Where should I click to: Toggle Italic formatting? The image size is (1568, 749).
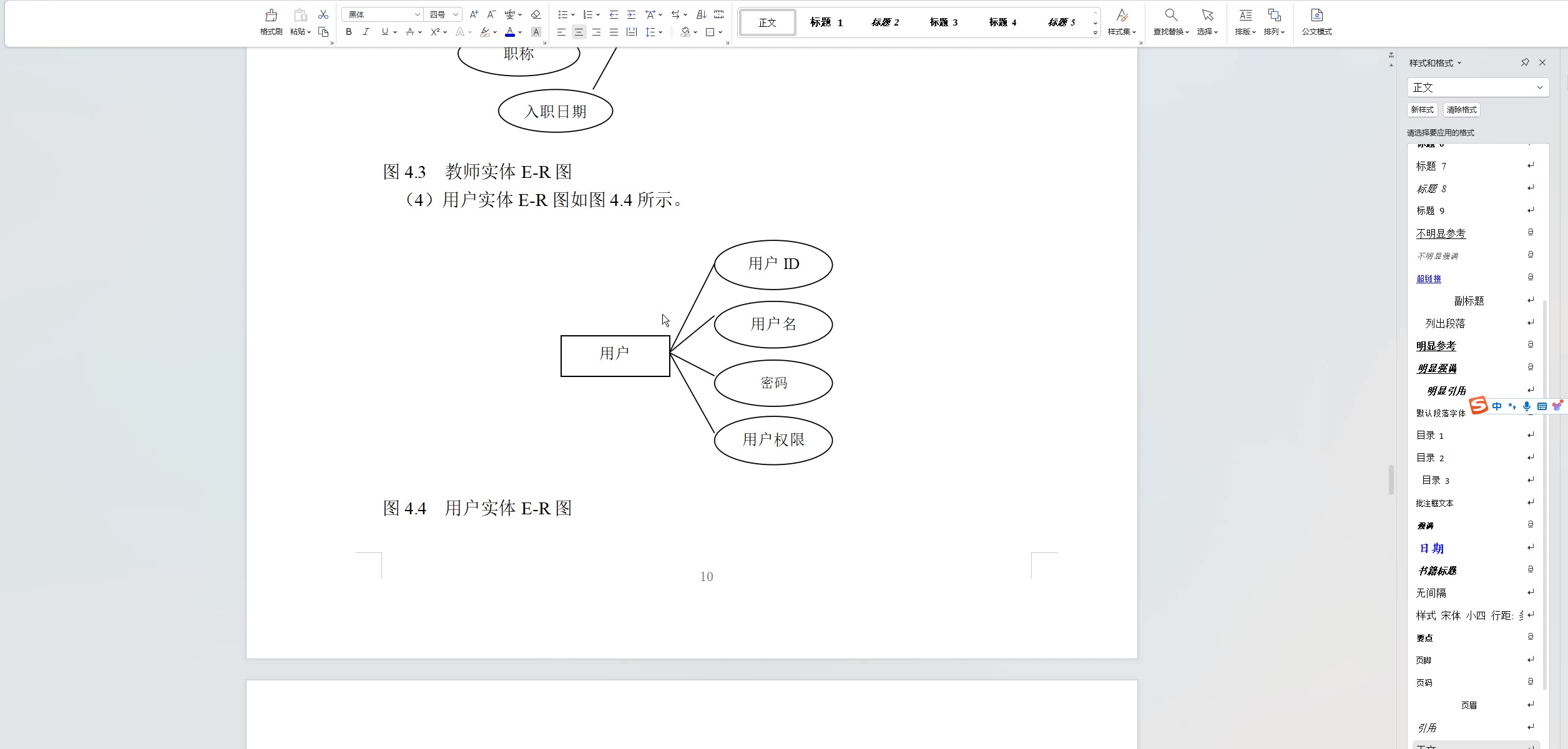366,32
